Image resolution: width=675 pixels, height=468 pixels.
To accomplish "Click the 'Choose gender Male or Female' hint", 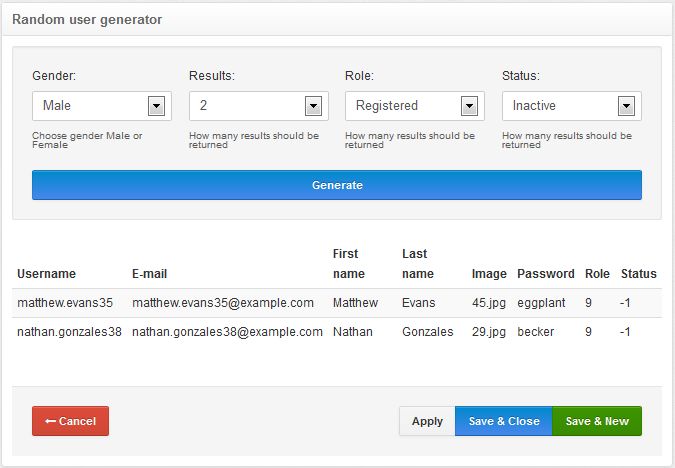I will (x=87, y=140).
